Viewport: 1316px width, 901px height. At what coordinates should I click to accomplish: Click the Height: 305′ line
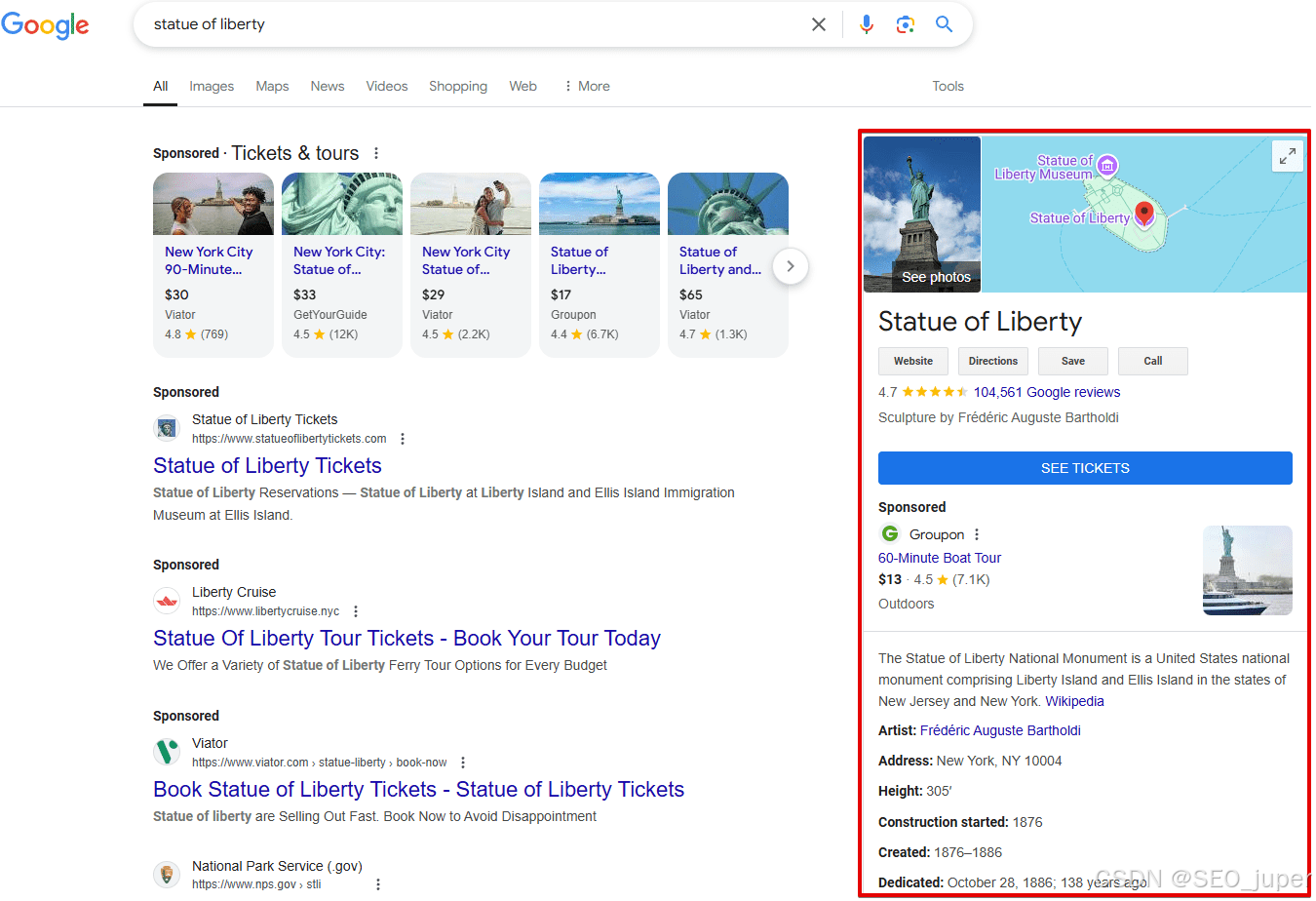point(915,791)
